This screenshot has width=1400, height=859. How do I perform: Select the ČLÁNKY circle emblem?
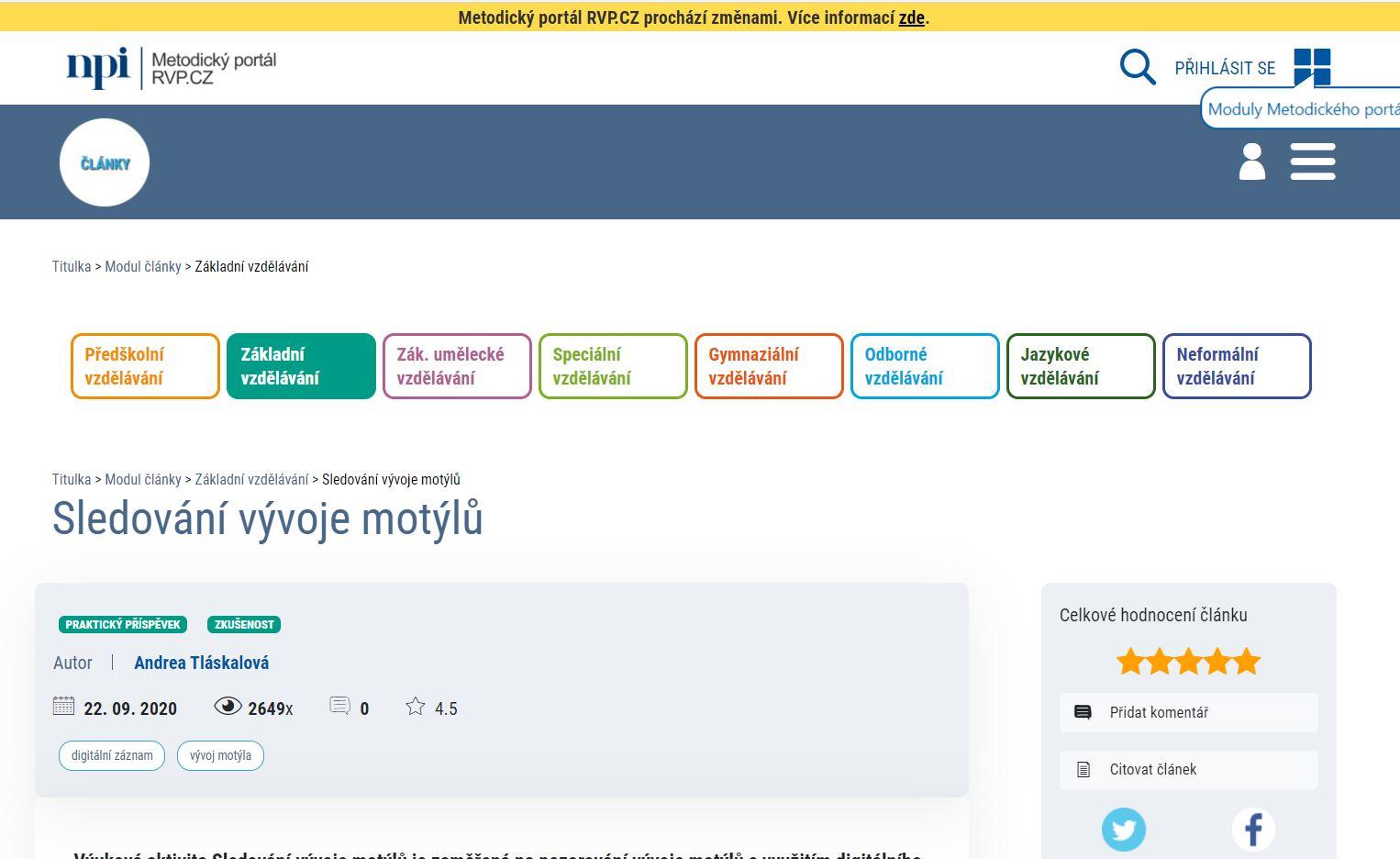tap(104, 162)
